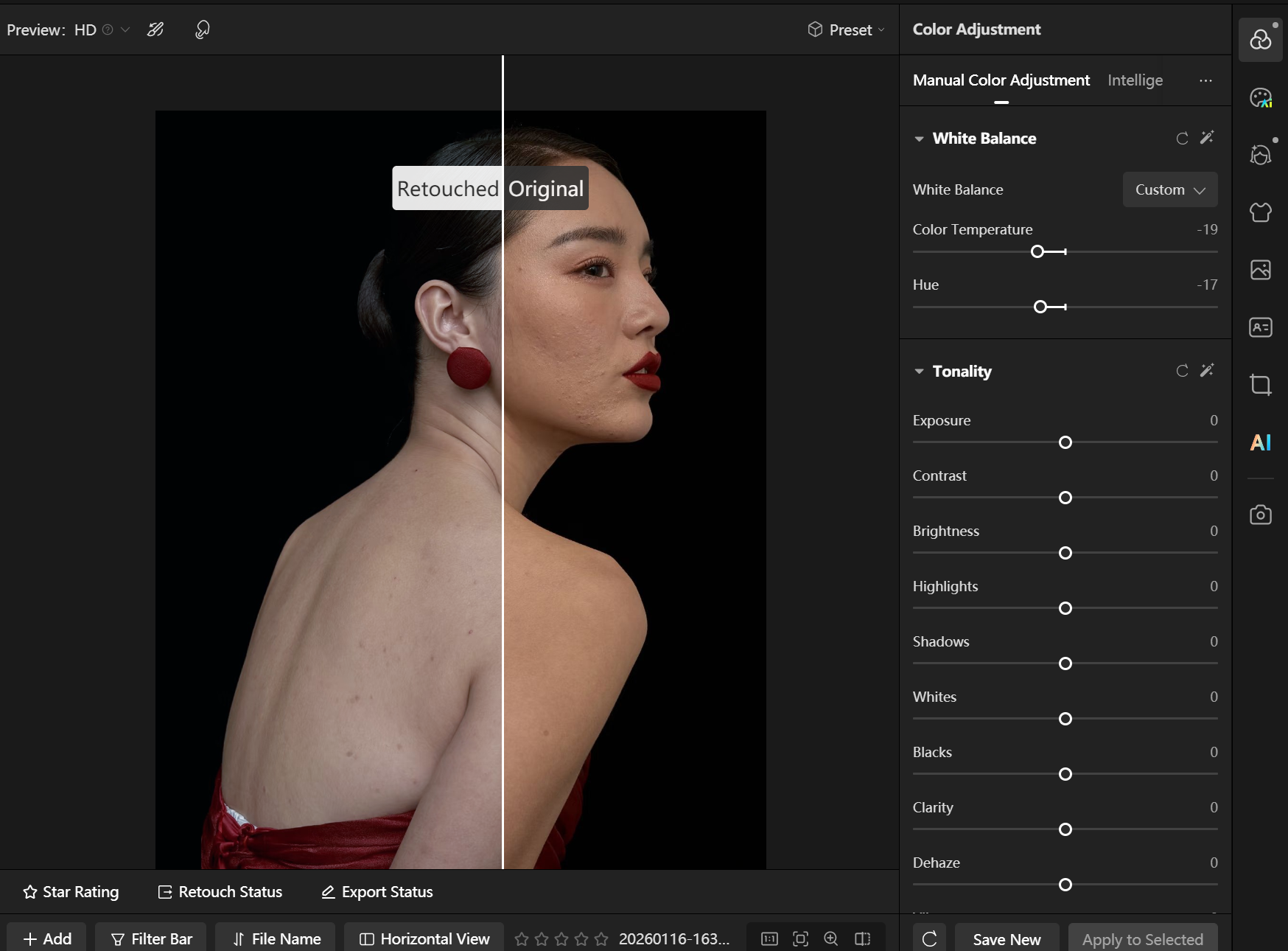Toggle the split compare view icon

point(862,938)
